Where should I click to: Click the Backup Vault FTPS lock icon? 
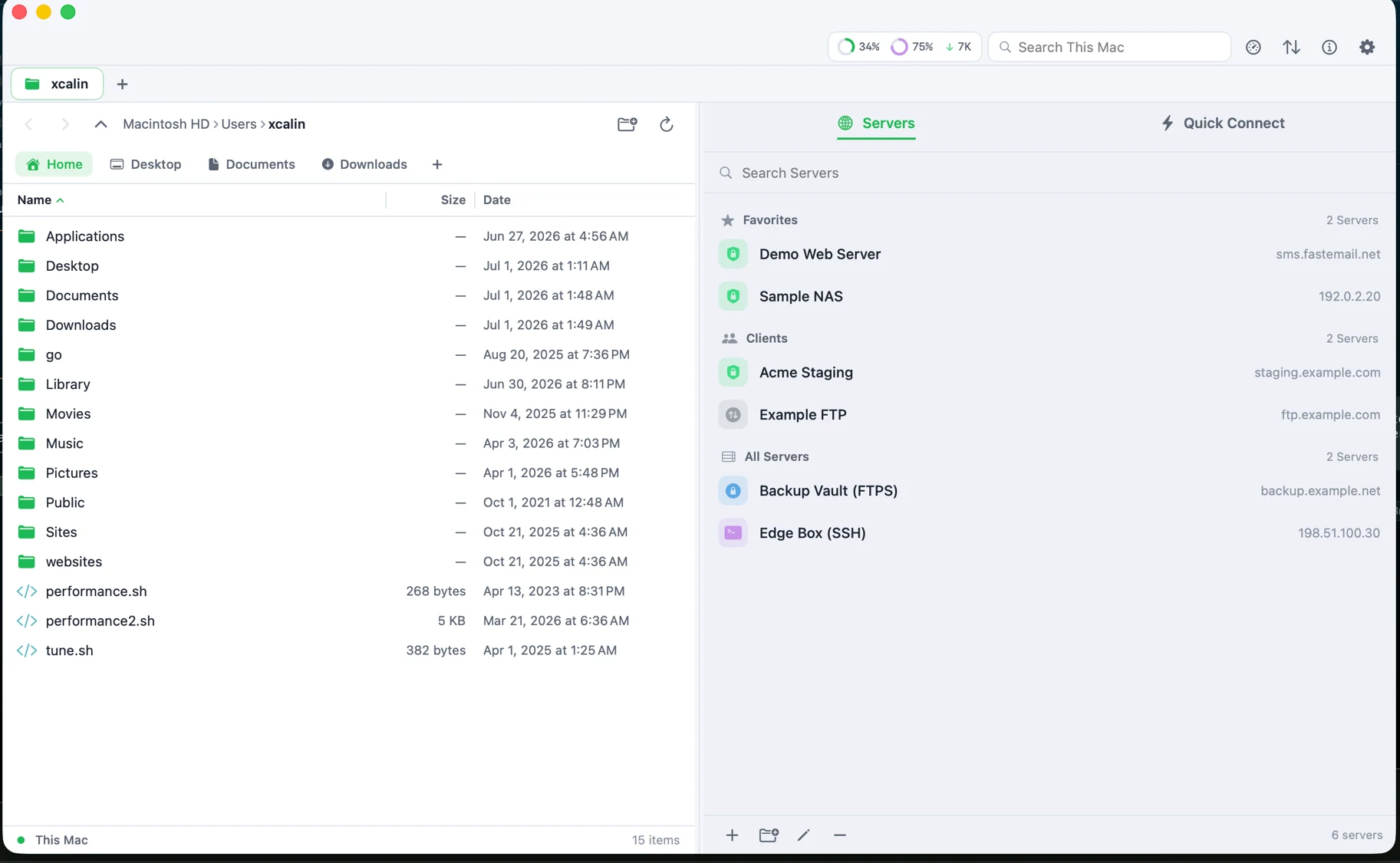coord(733,491)
